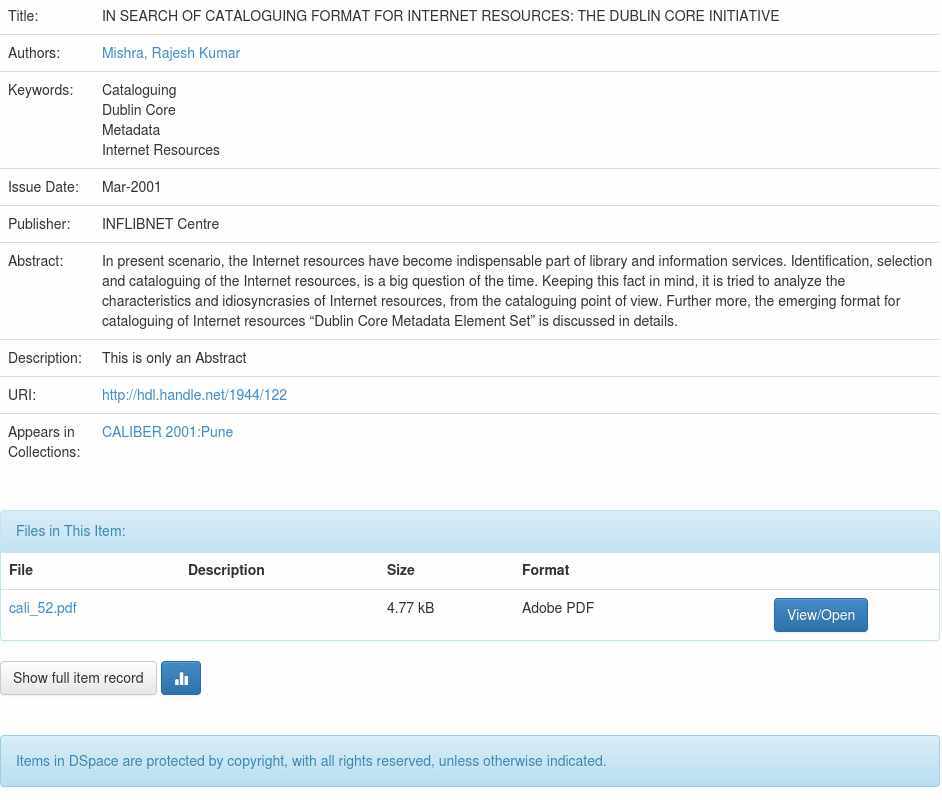Screen dimensions: 942x800
Task: Click the DSpace copyright notice text
Action: [311, 761]
